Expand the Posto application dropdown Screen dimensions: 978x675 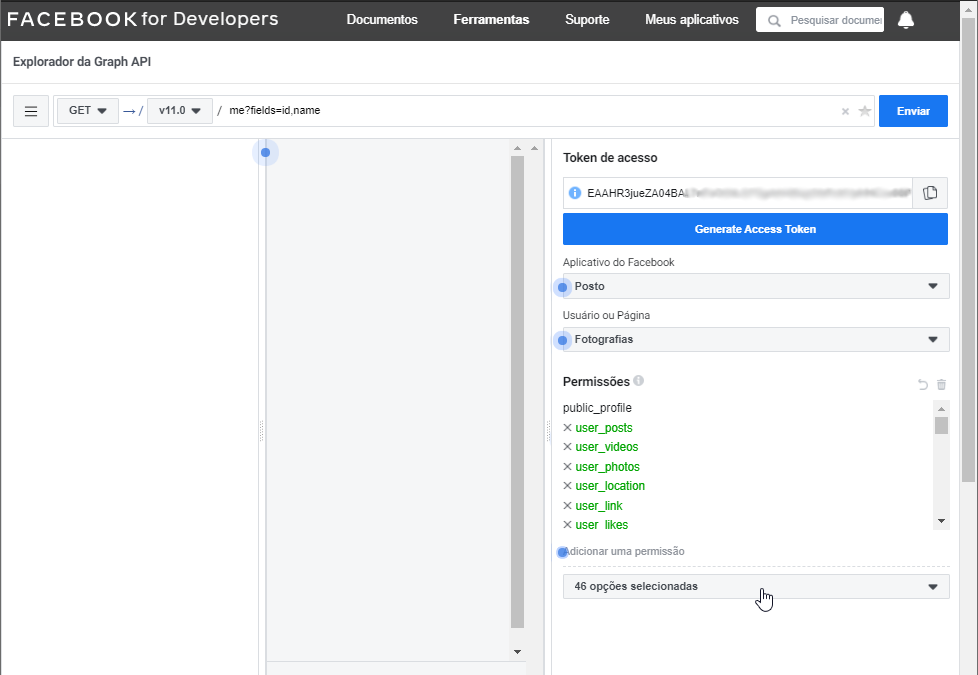point(756,286)
